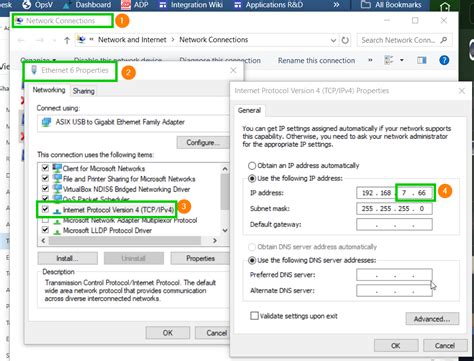Click the items list scroll down arrow
This screenshot has width=474, height=361.
coord(225,230)
